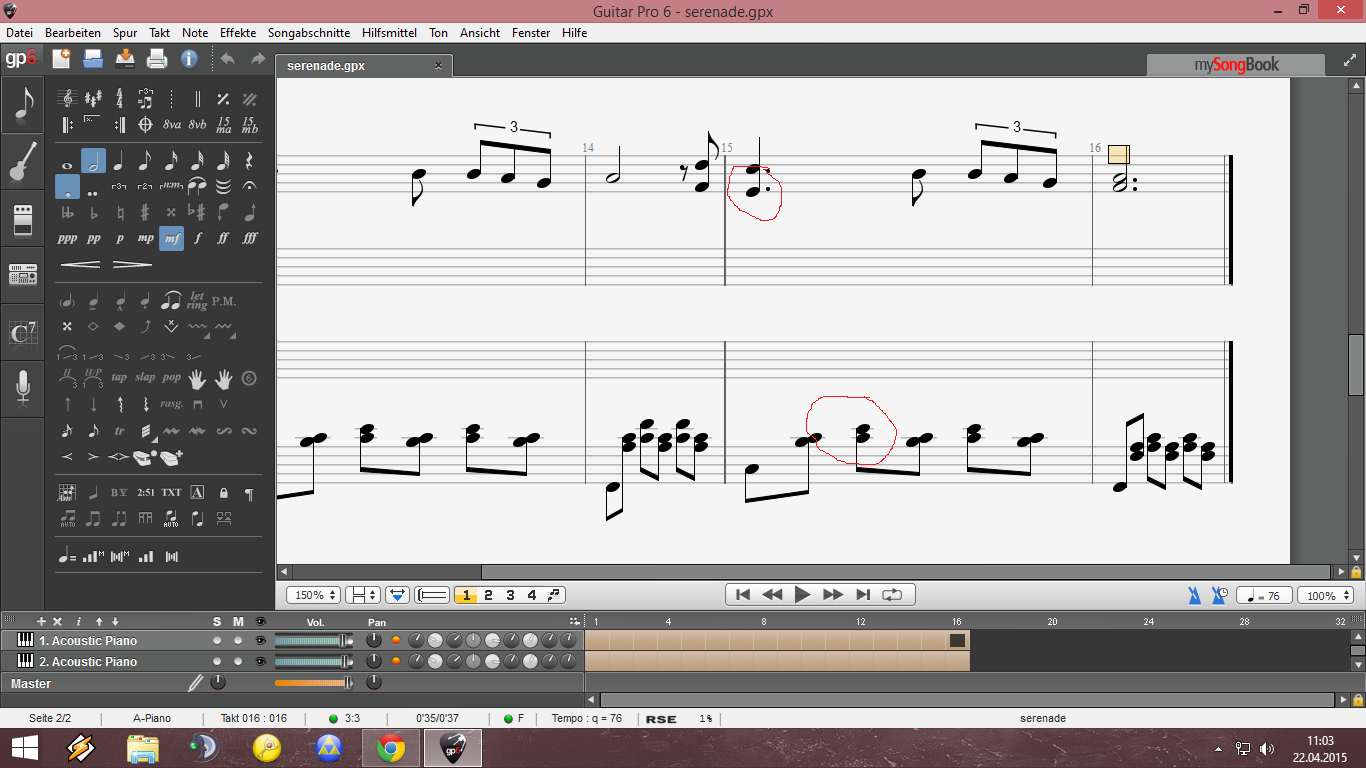Add a crescendo hairpin
The width and height of the screenshot is (1366, 768).
click(x=81, y=265)
